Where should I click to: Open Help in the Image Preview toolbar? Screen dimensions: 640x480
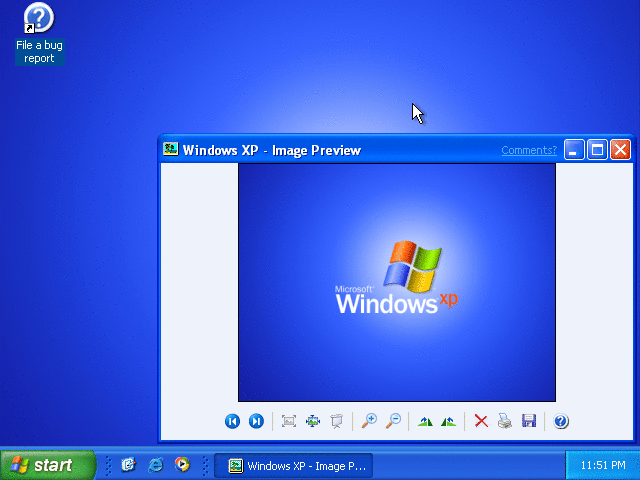point(561,421)
